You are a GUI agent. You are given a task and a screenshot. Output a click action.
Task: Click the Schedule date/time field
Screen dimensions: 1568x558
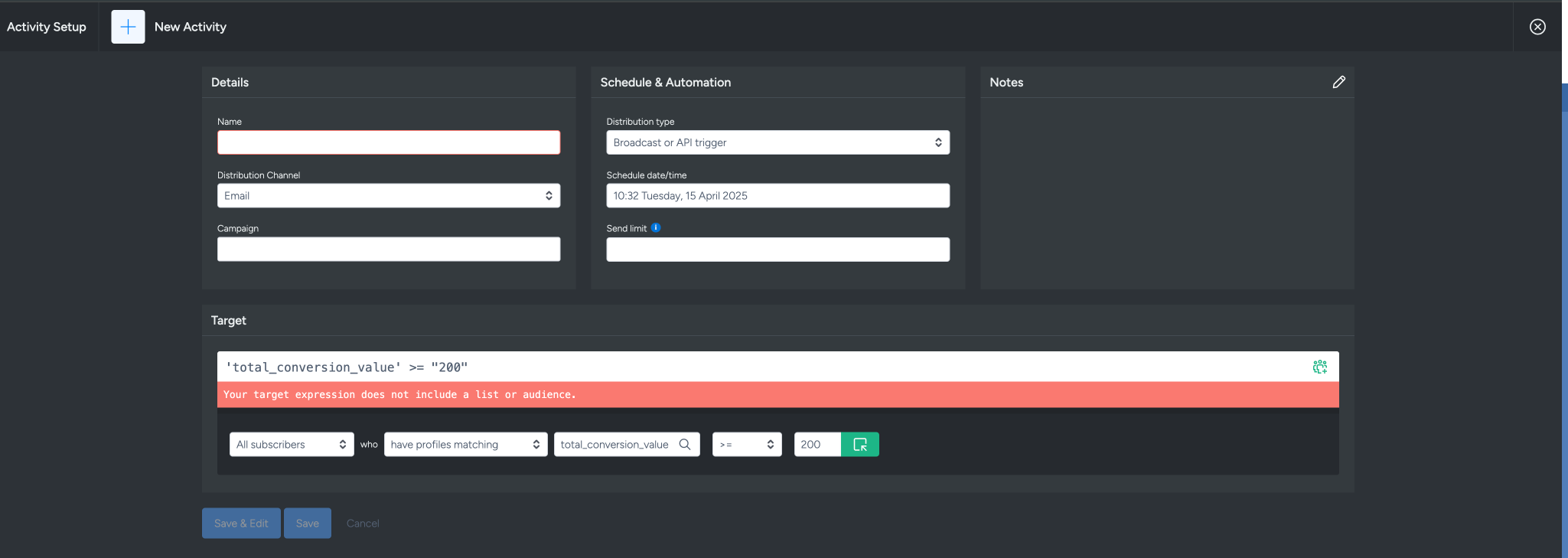(777, 196)
